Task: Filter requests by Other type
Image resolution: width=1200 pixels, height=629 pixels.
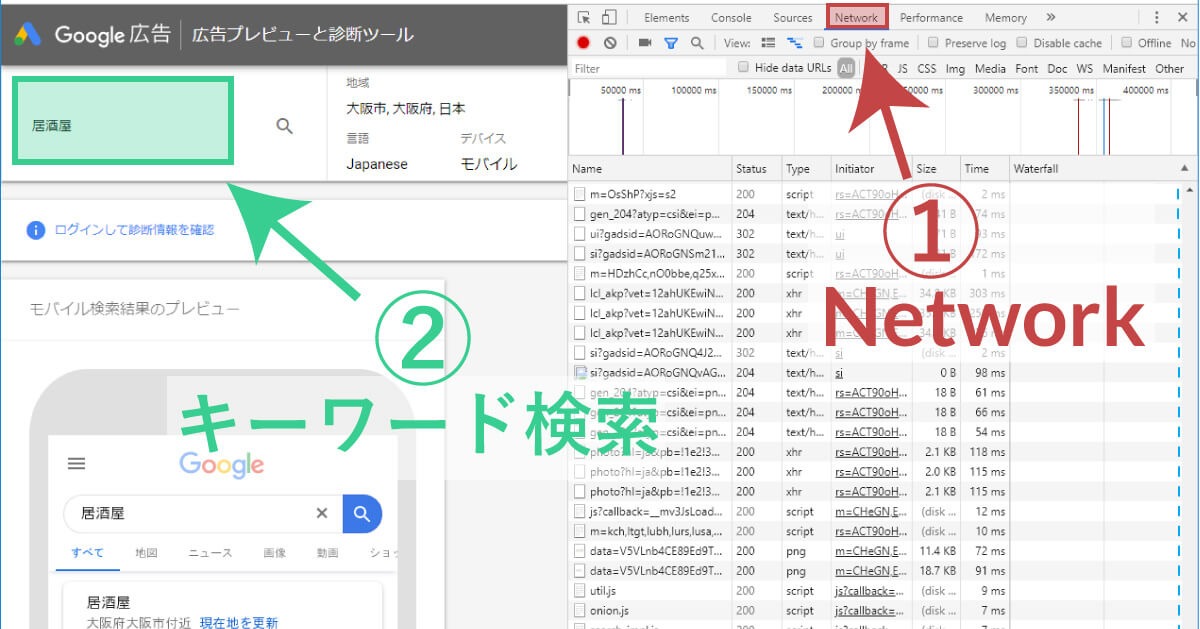Action: tap(1169, 69)
